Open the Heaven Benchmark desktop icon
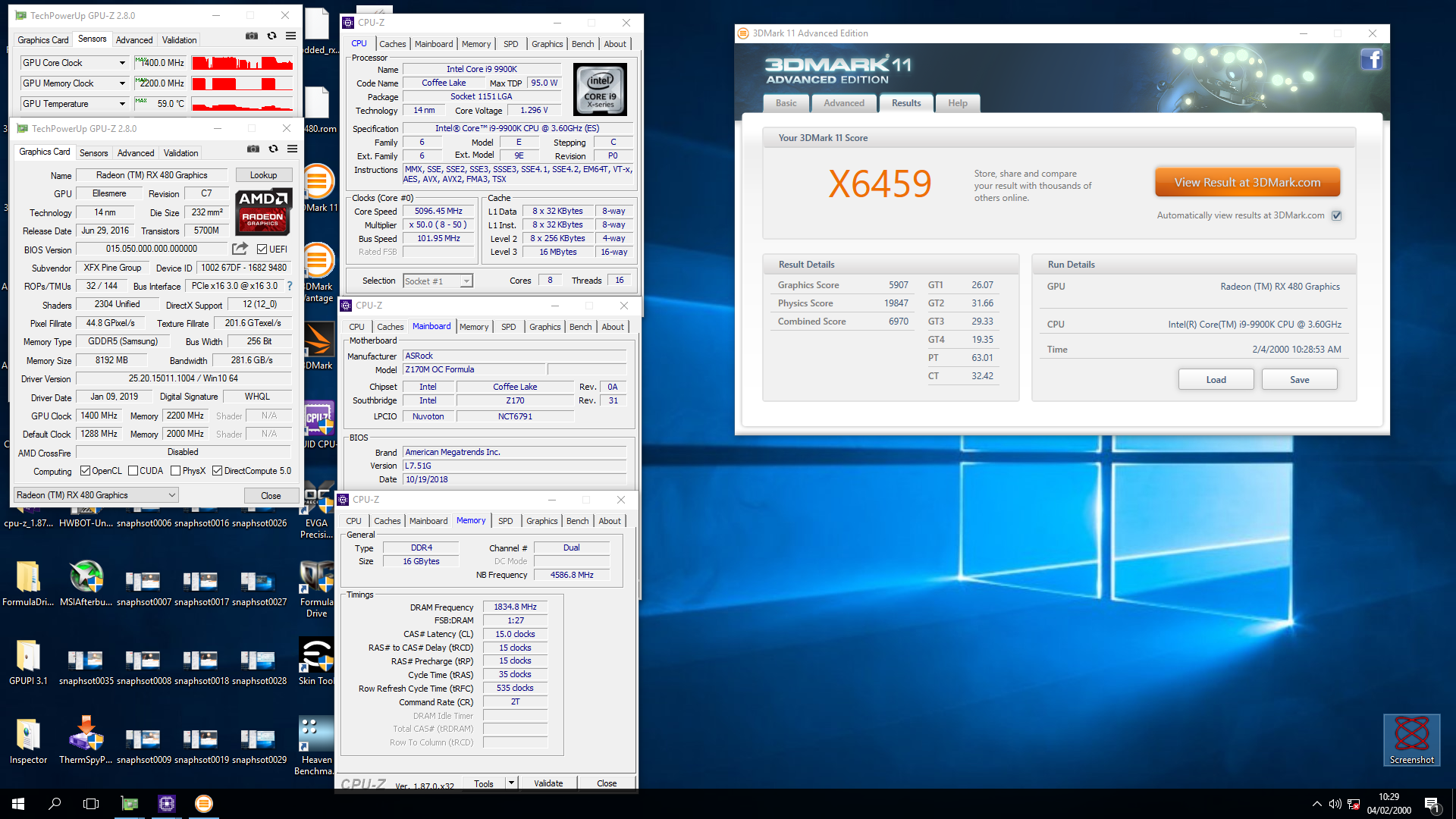 [x=316, y=745]
